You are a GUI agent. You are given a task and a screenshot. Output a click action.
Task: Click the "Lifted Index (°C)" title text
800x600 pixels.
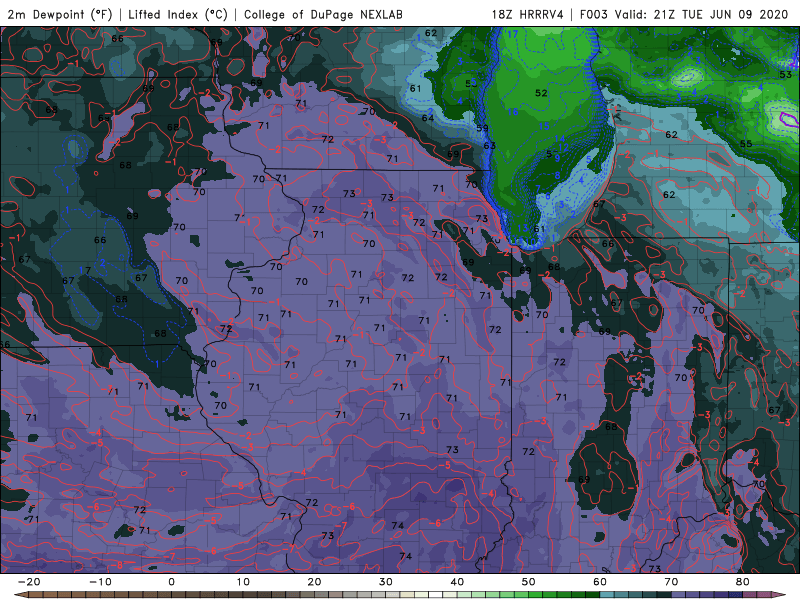(x=178, y=14)
